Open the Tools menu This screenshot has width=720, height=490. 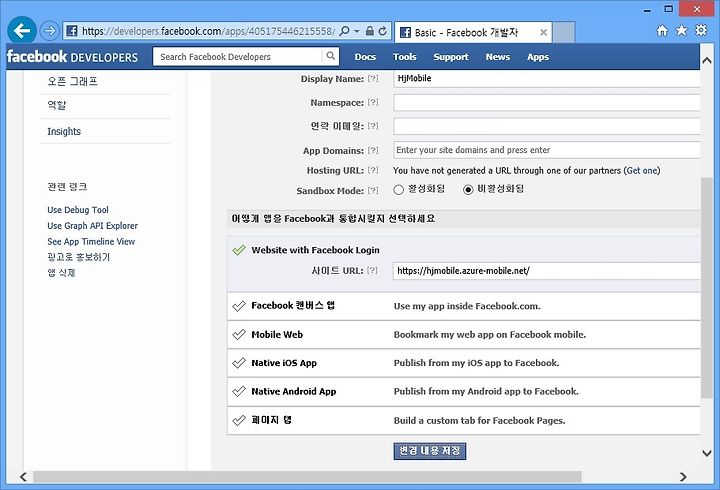pyautogui.click(x=405, y=57)
